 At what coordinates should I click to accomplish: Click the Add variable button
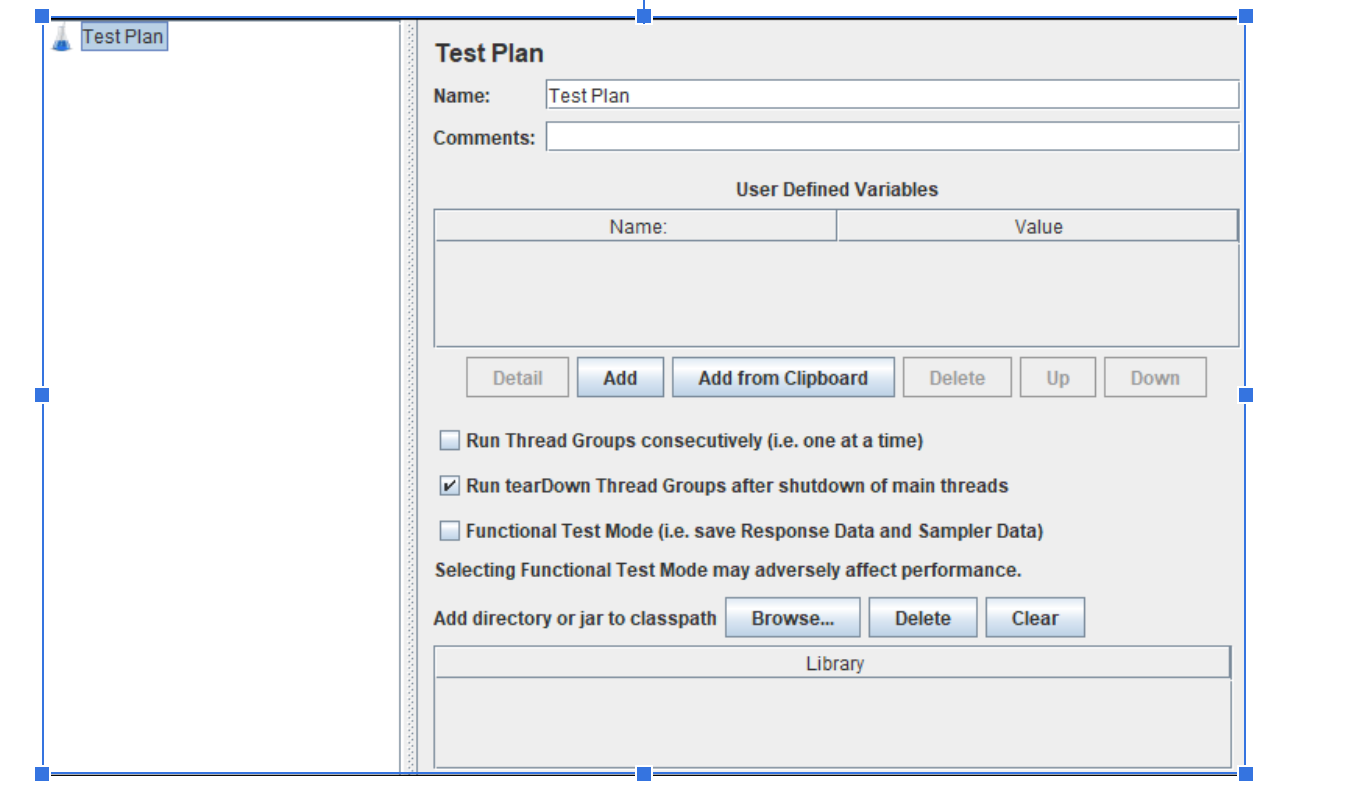click(620, 378)
